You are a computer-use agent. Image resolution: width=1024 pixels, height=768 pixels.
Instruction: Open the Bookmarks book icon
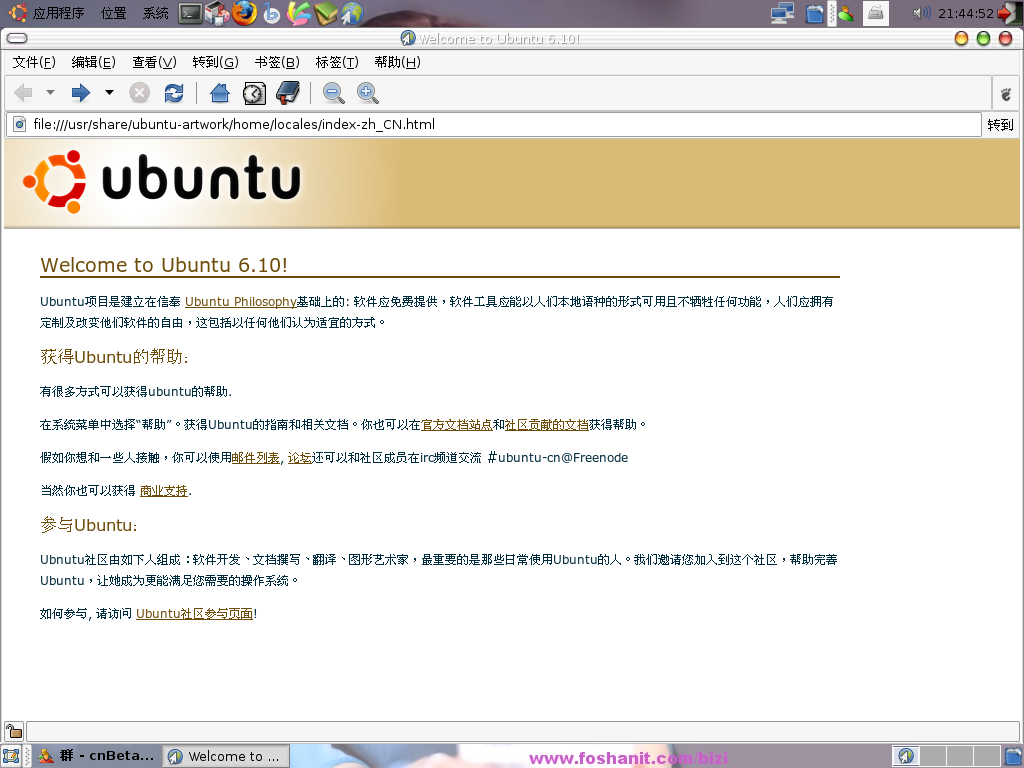coord(287,93)
